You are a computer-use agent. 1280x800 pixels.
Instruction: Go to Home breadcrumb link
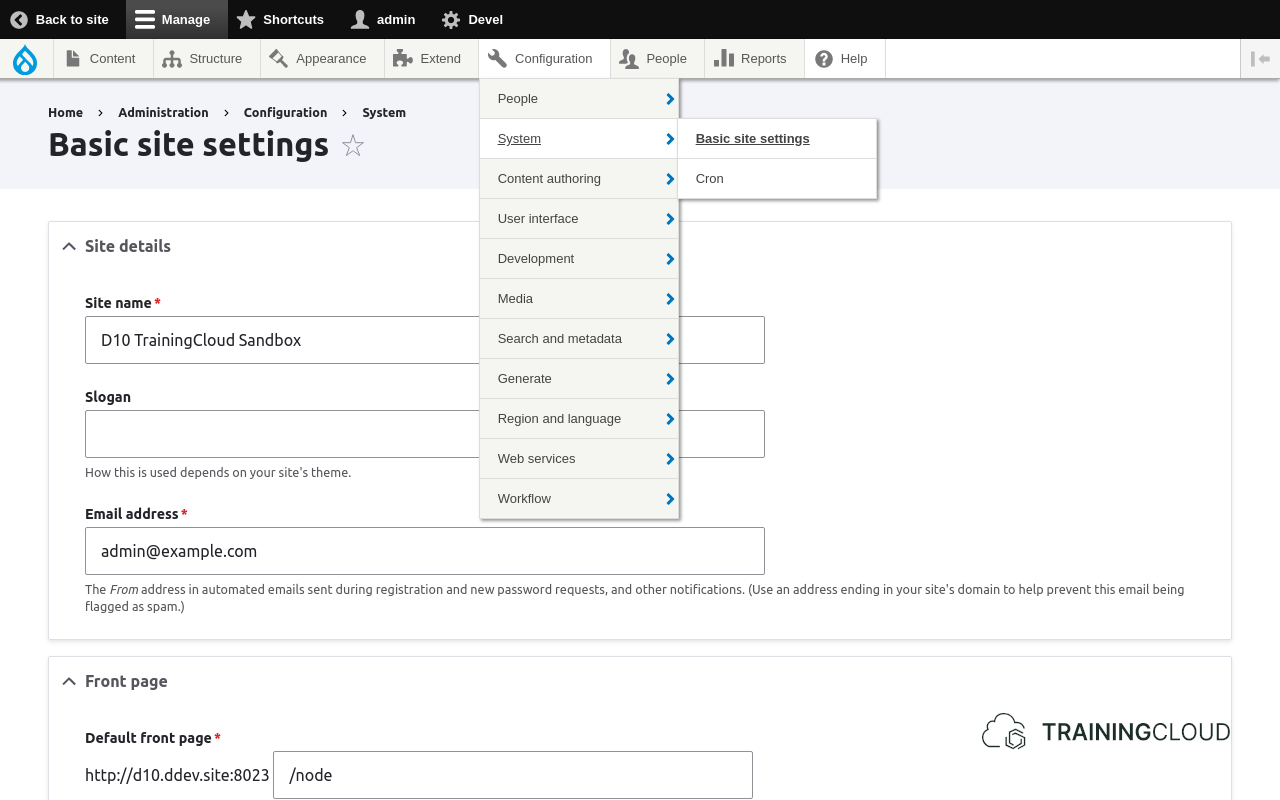coord(65,112)
